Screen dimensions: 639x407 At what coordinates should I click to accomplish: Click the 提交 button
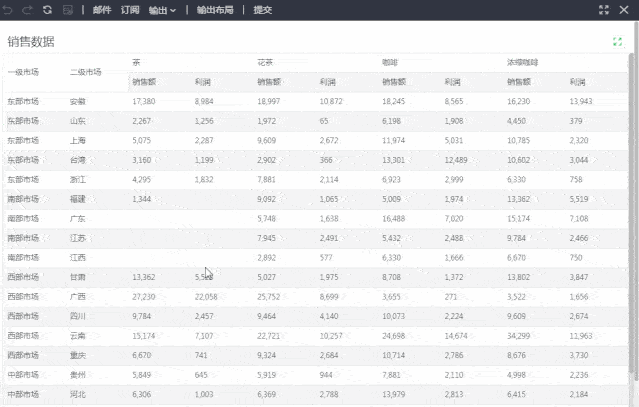(x=262, y=10)
